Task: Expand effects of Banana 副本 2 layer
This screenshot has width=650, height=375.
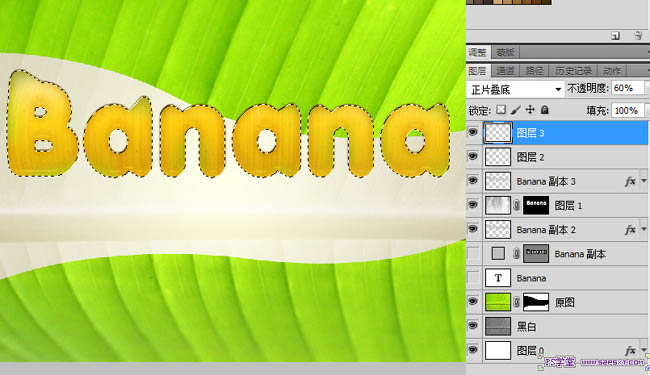Action: click(644, 229)
